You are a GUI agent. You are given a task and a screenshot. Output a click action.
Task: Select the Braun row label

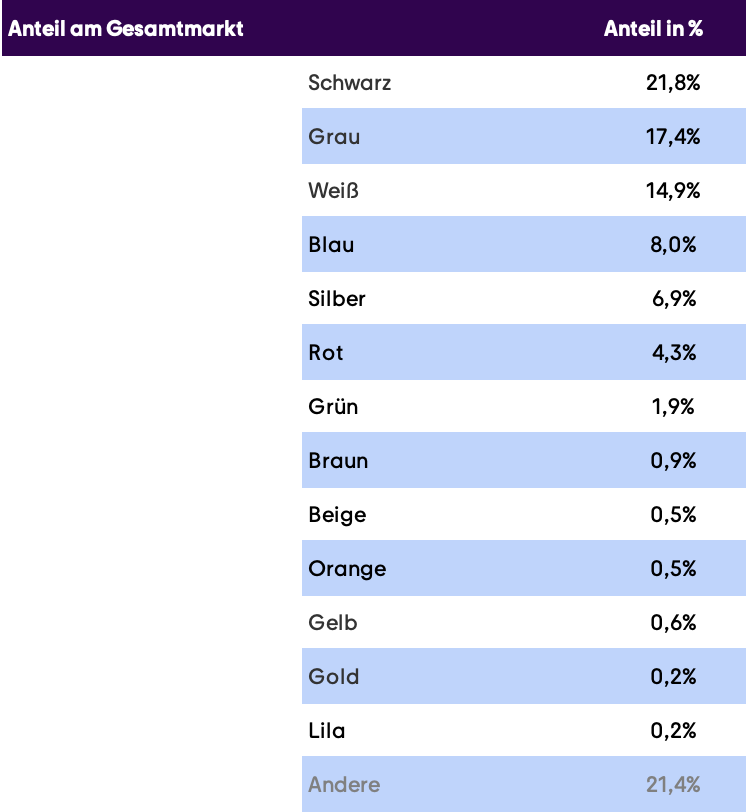pos(338,461)
